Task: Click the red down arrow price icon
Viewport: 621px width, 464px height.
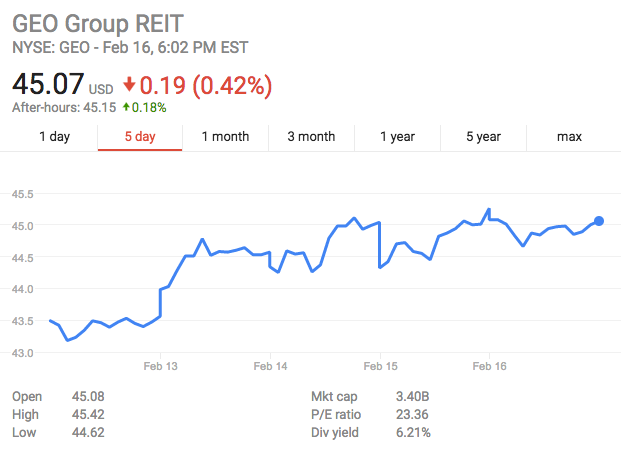Action: click(129, 85)
